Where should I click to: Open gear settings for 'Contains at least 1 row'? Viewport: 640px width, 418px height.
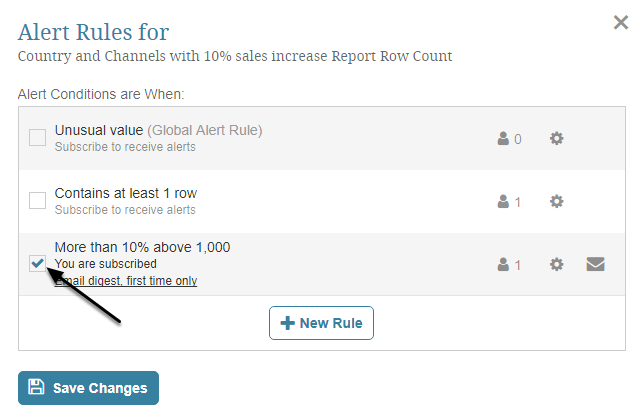click(557, 201)
